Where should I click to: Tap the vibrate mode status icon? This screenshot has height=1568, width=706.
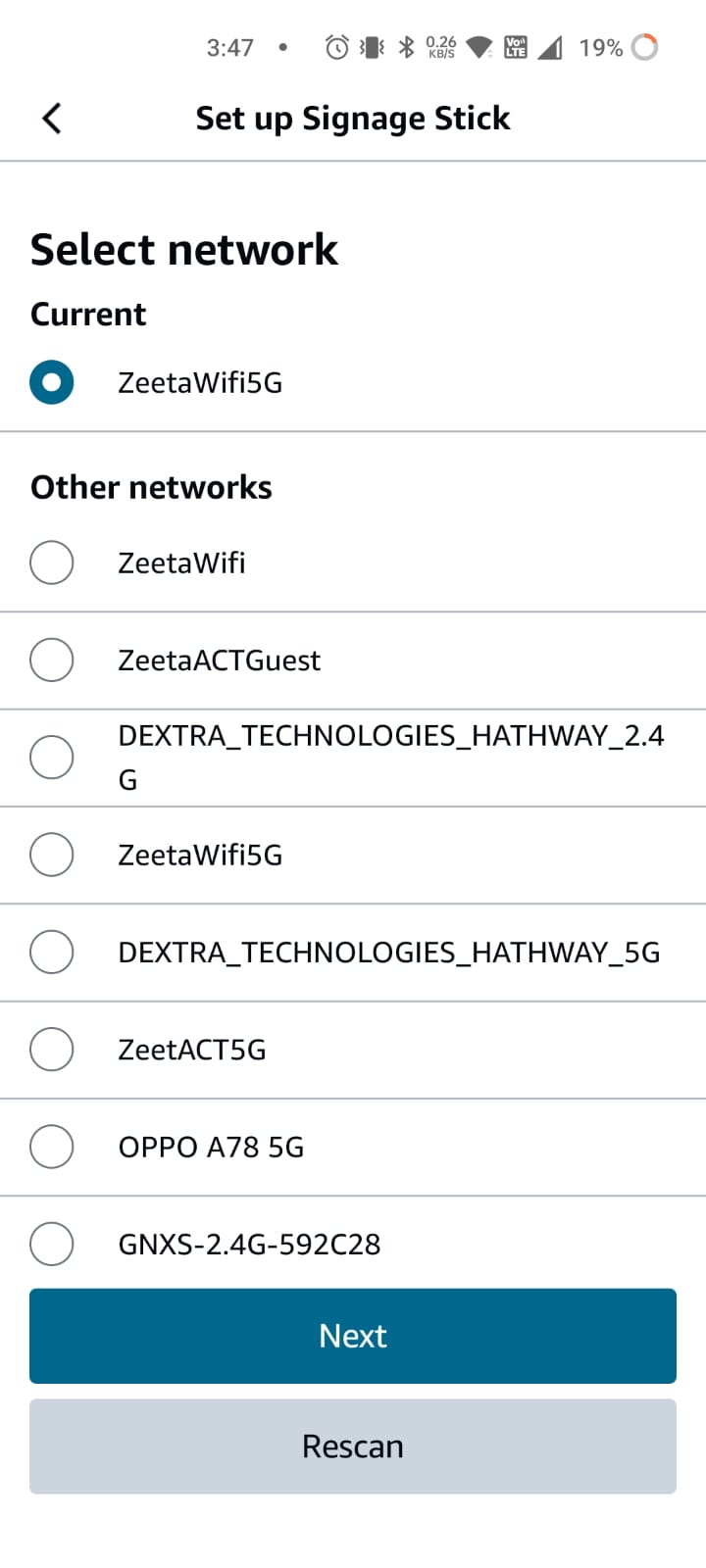pos(372,47)
